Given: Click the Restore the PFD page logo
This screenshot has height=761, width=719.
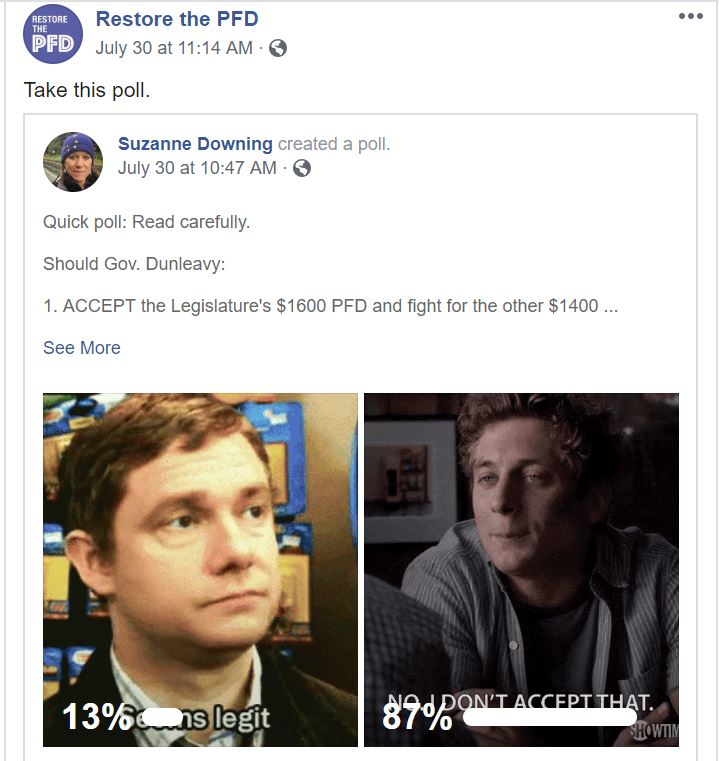Looking at the screenshot, I should click(53, 34).
